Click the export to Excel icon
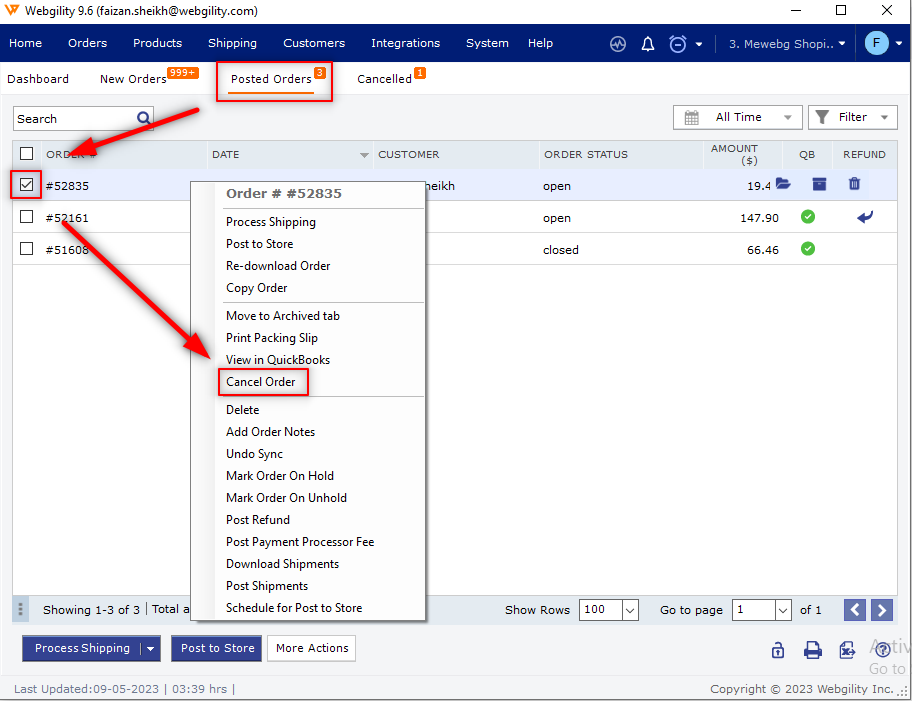 (x=847, y=649)
